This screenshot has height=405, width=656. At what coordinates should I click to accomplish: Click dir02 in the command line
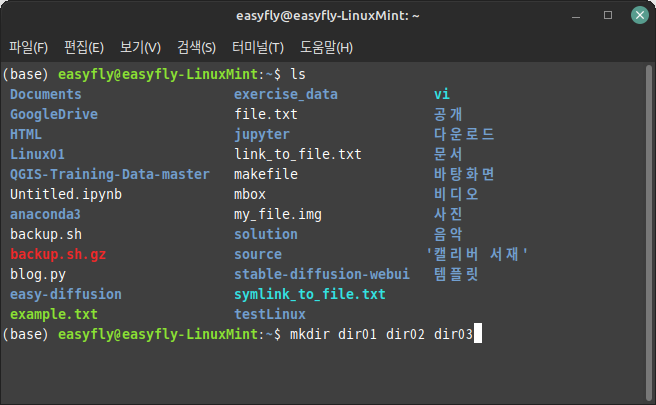tap(405, 334)
